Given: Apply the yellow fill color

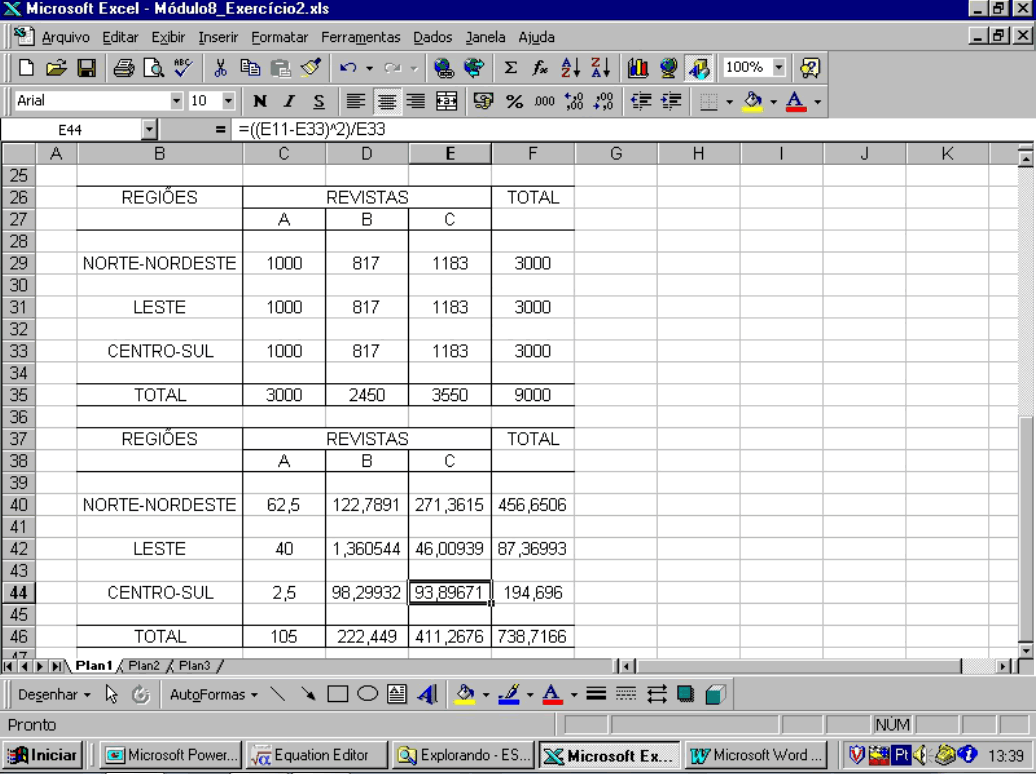Looking at the screenshot, I should 464,694.
